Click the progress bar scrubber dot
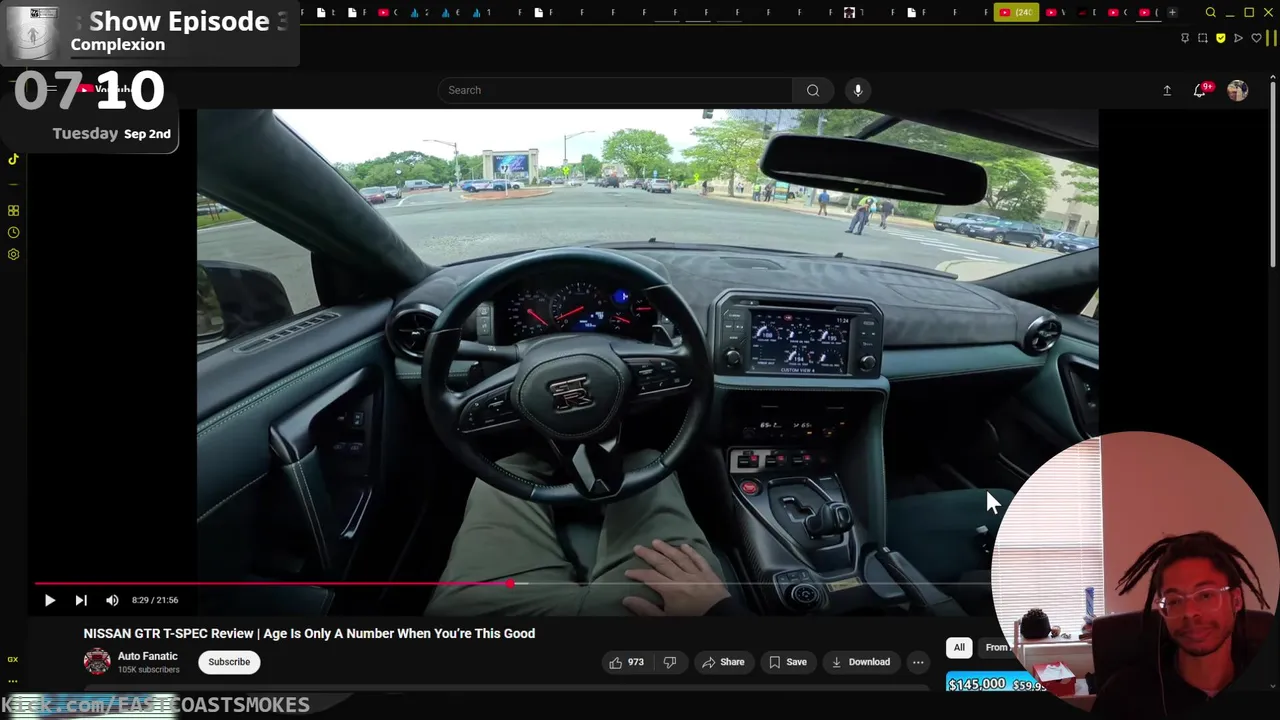The image size is (1280, 720). [x=511, y=583]
